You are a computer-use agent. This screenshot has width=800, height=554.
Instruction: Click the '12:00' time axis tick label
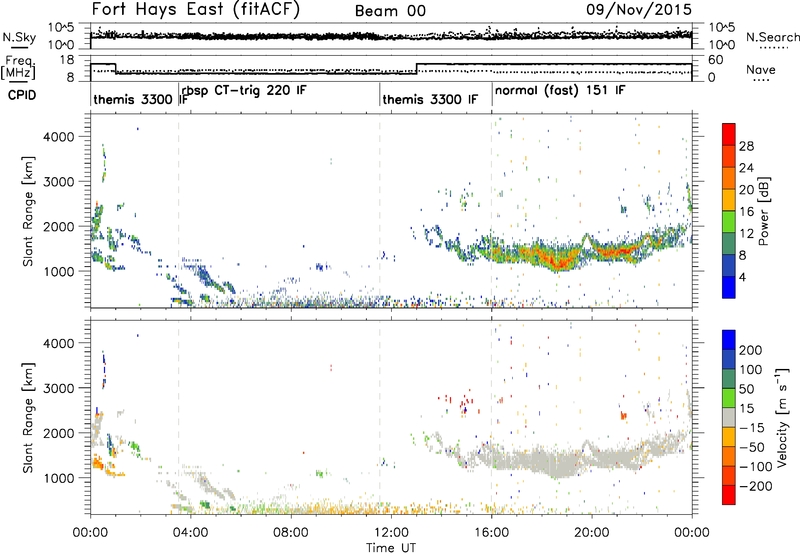pos(391,533)
